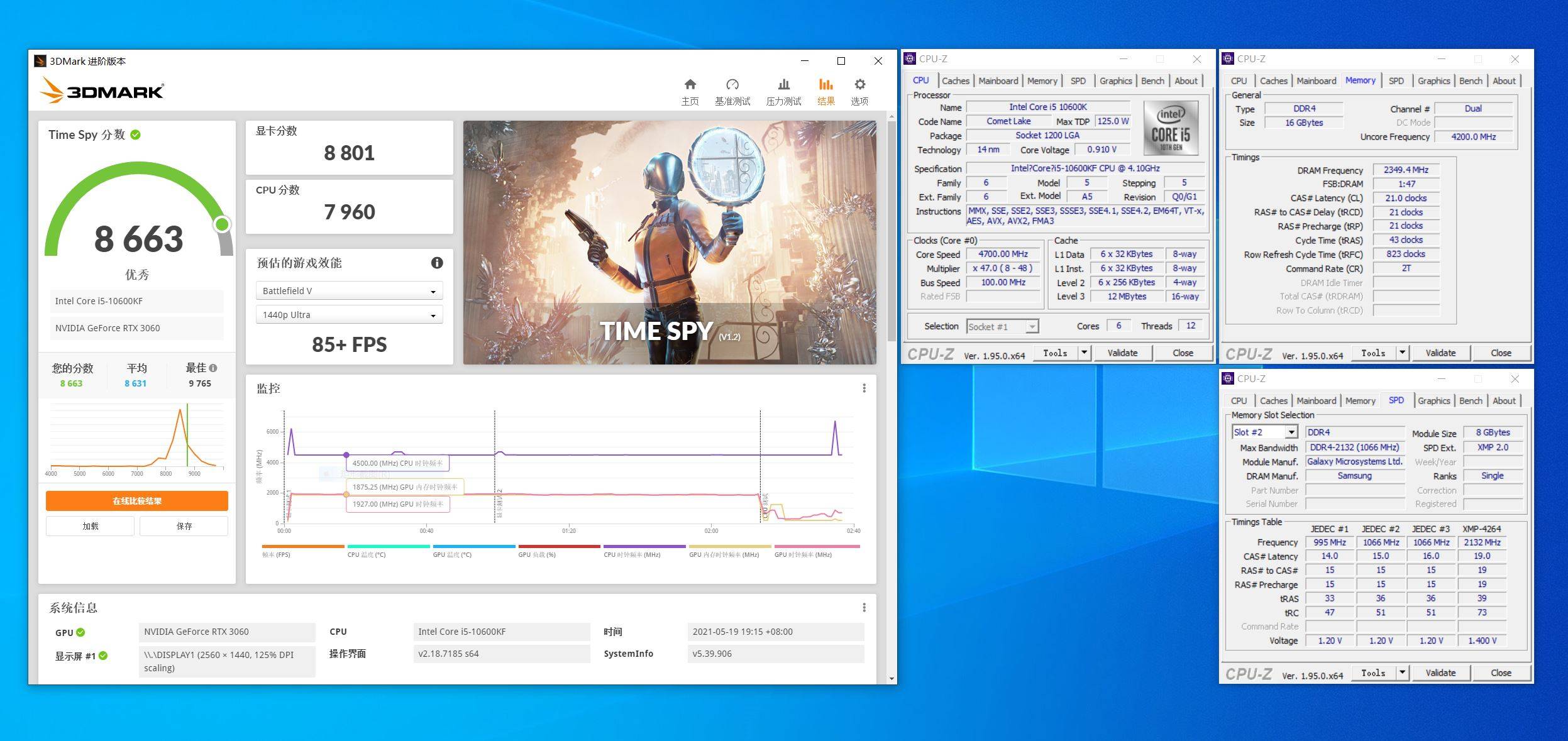
Task: Click the green check beside display #1
Action: (x=103, y=656)
